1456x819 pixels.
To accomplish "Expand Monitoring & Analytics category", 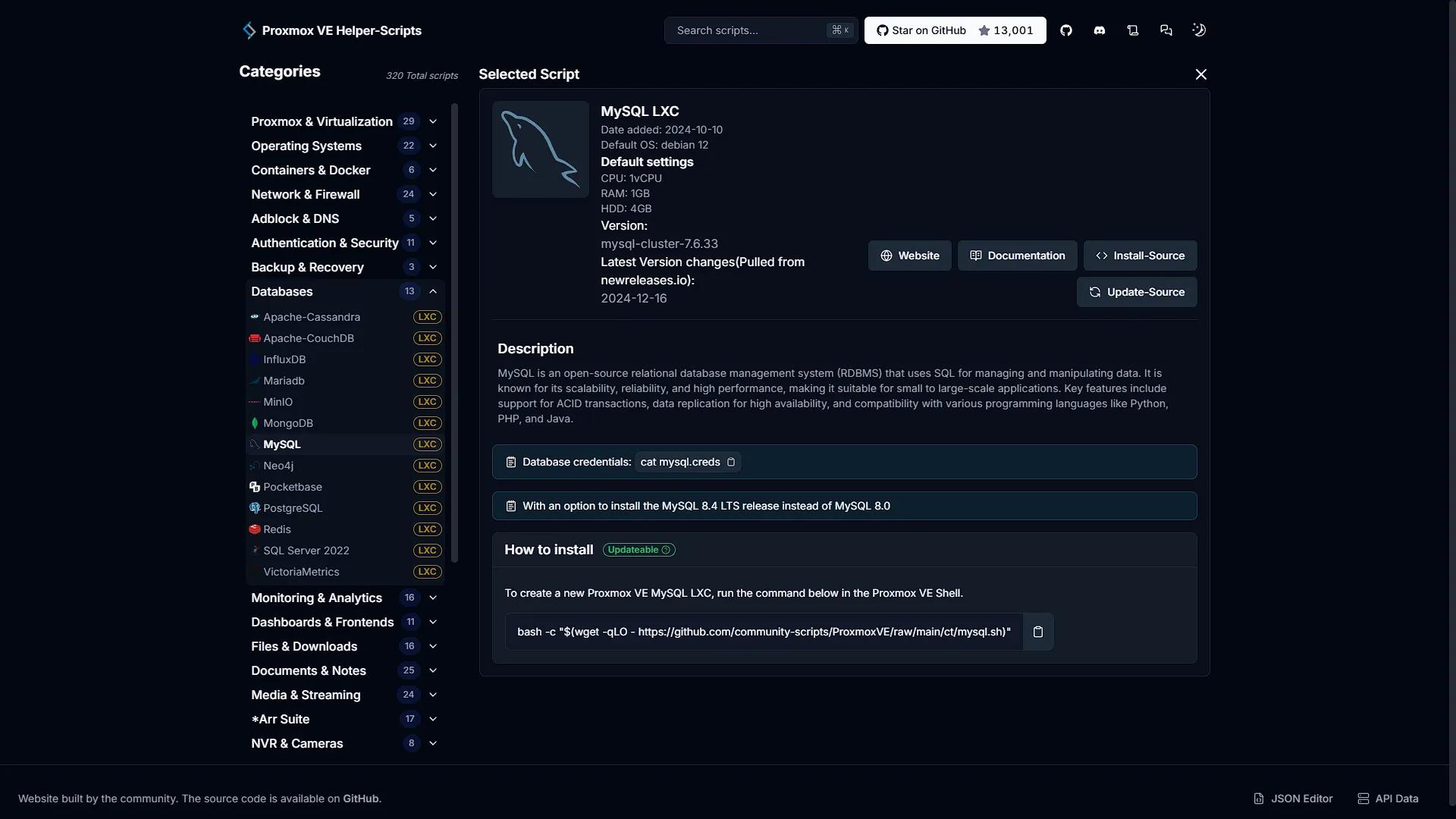I will pos(345,598).
